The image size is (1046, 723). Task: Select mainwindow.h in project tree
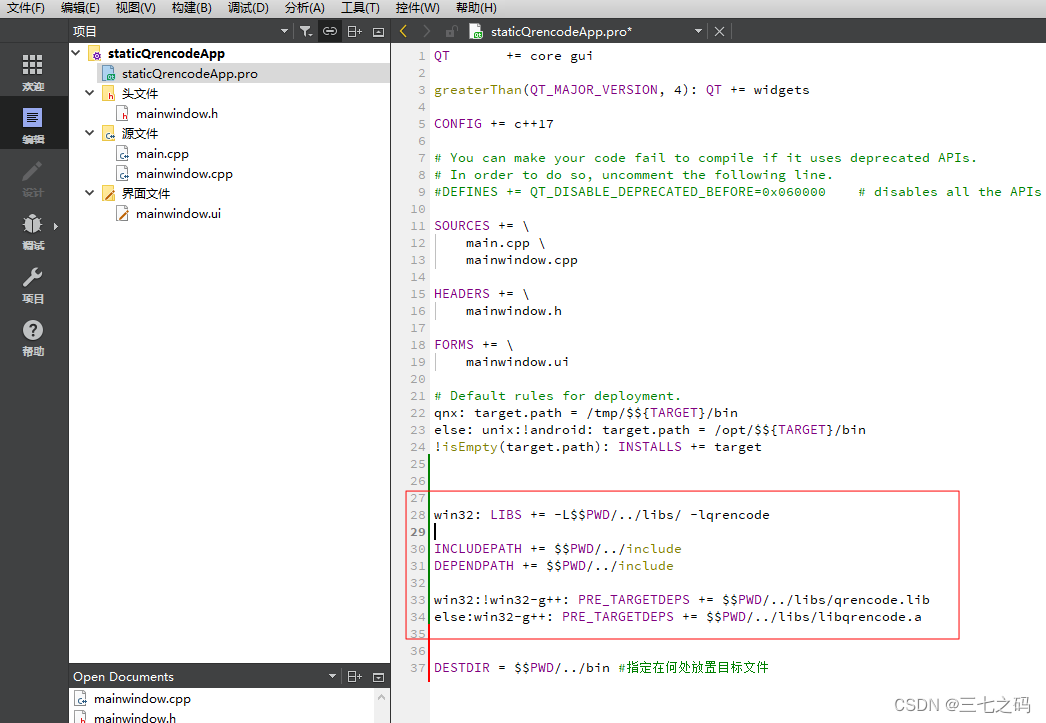(177, 113)
